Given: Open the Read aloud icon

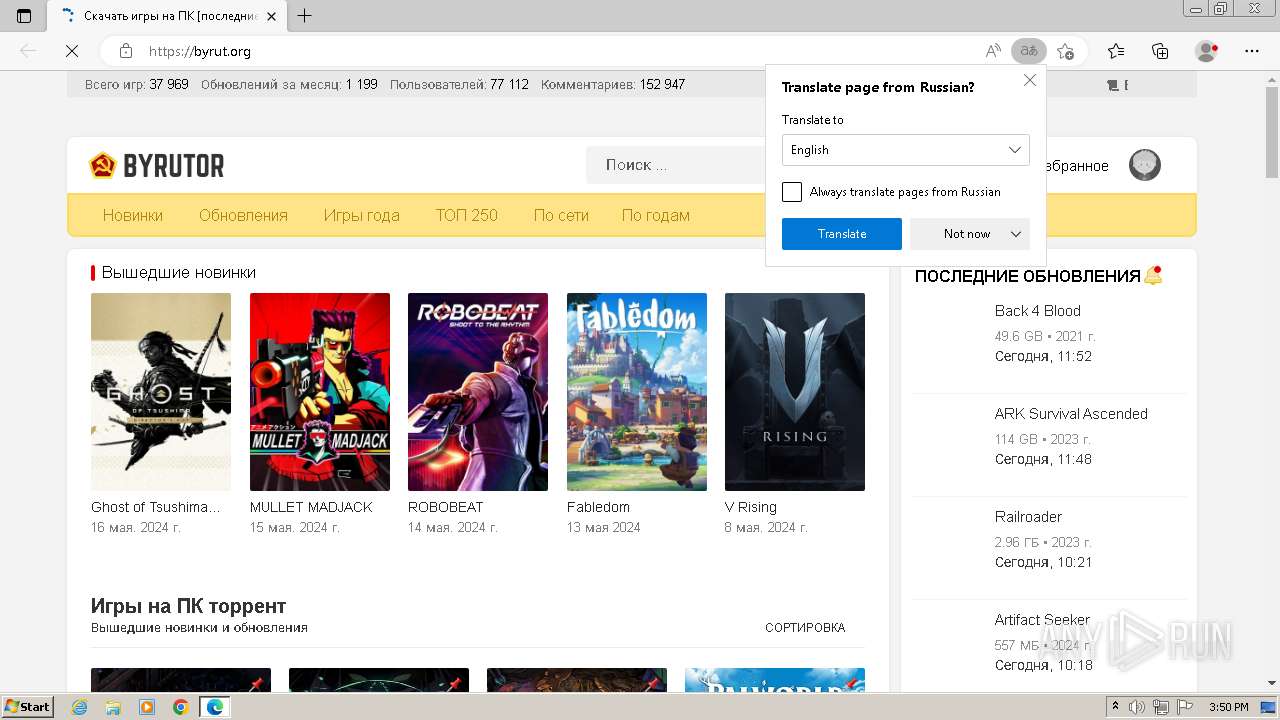Looking at the screenshot, I should point(993,51).
